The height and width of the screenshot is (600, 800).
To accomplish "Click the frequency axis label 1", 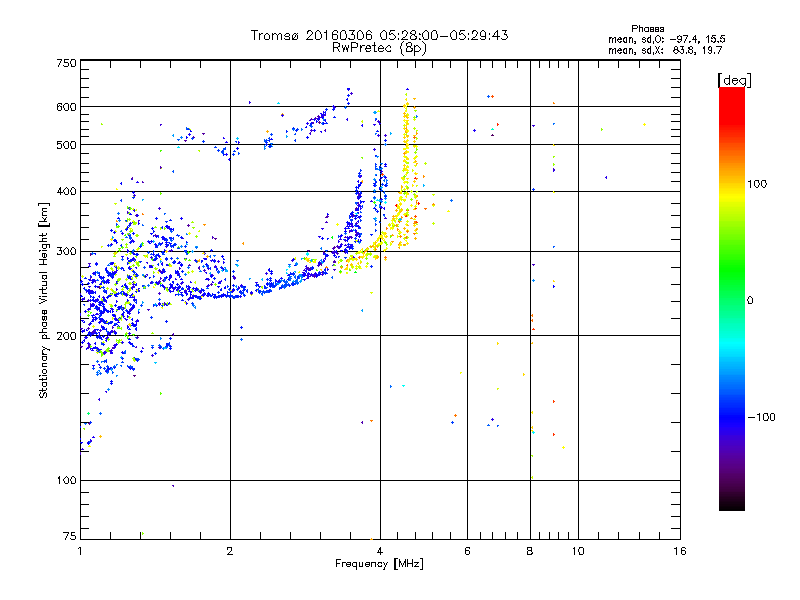I will coord(80,551).
